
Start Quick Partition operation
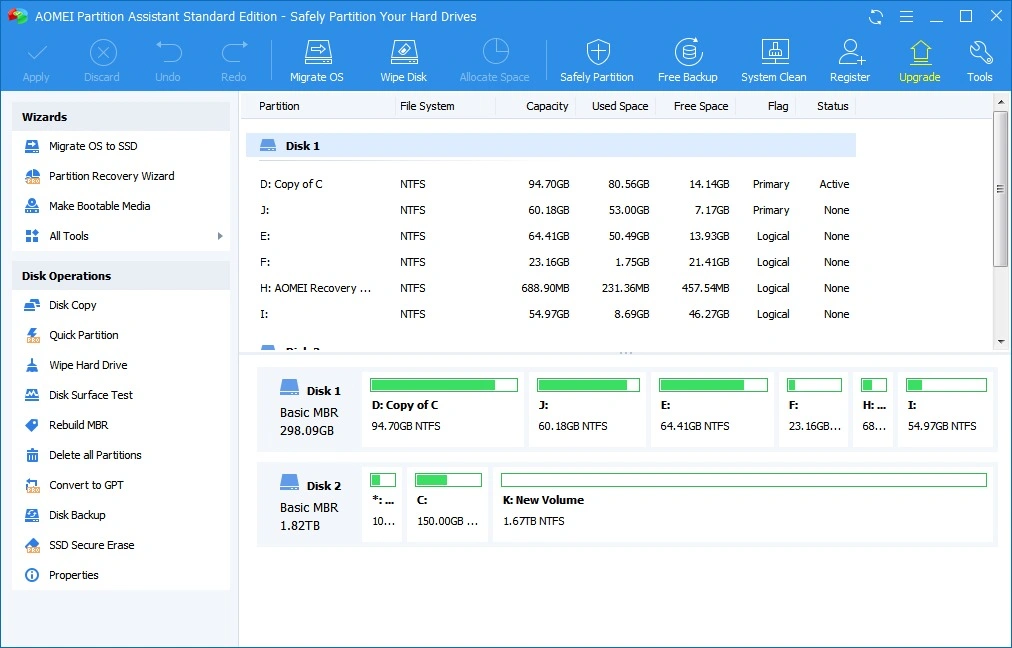pos(121,335)
